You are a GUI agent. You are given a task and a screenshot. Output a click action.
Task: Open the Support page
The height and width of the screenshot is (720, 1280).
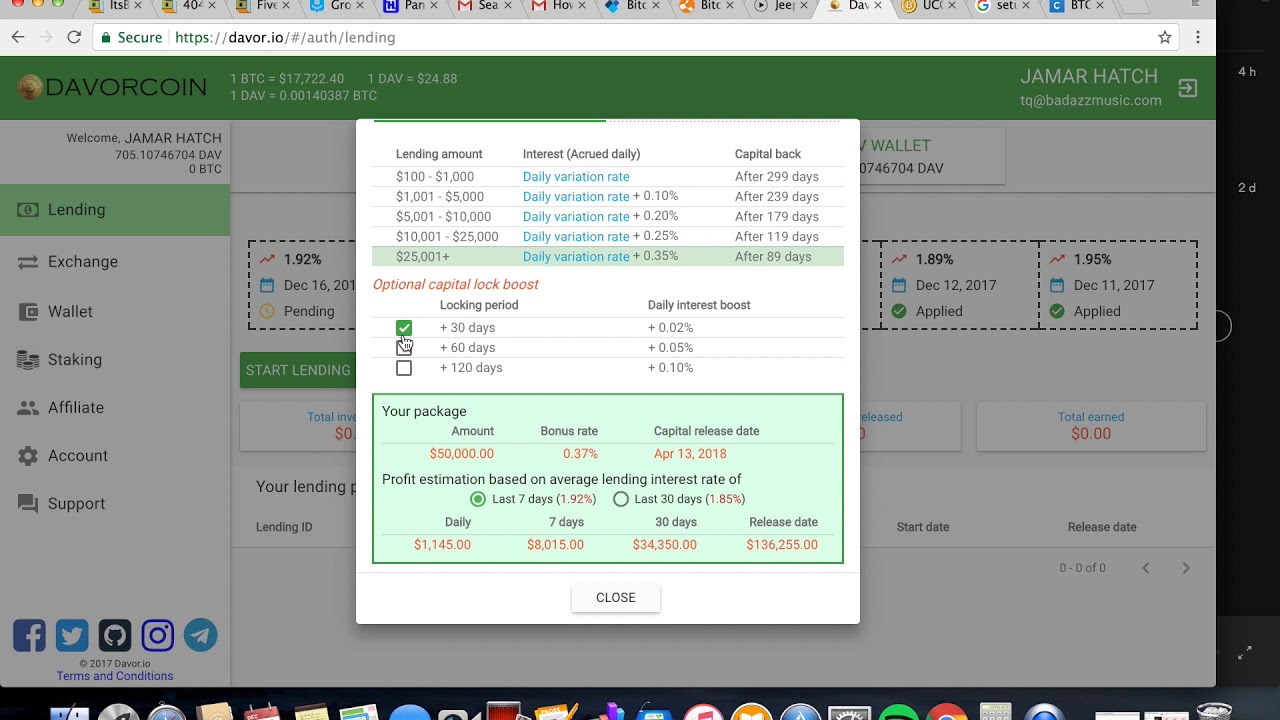pos(115,504)
